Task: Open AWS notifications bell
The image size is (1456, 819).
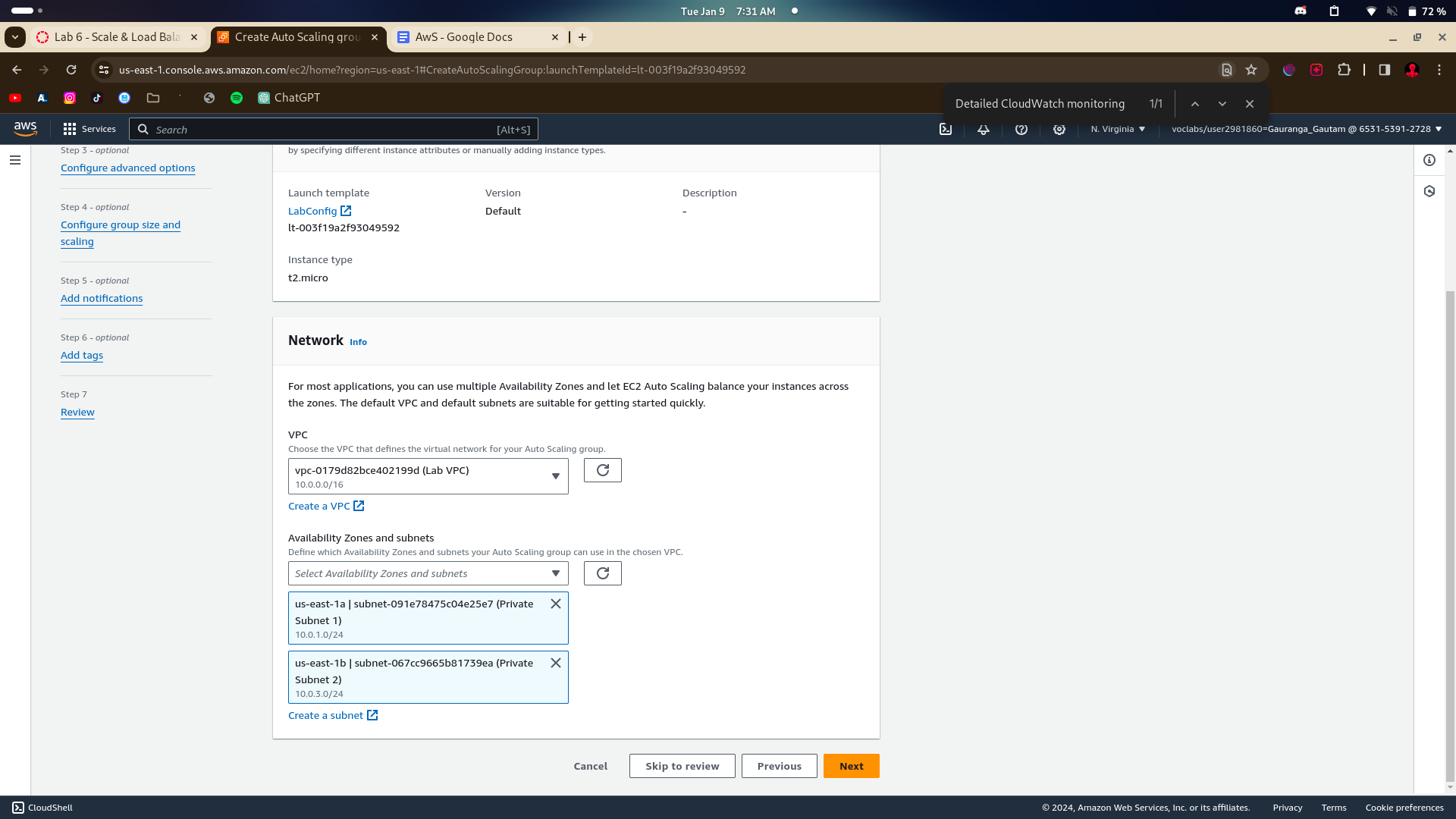Action: (984, 129)
